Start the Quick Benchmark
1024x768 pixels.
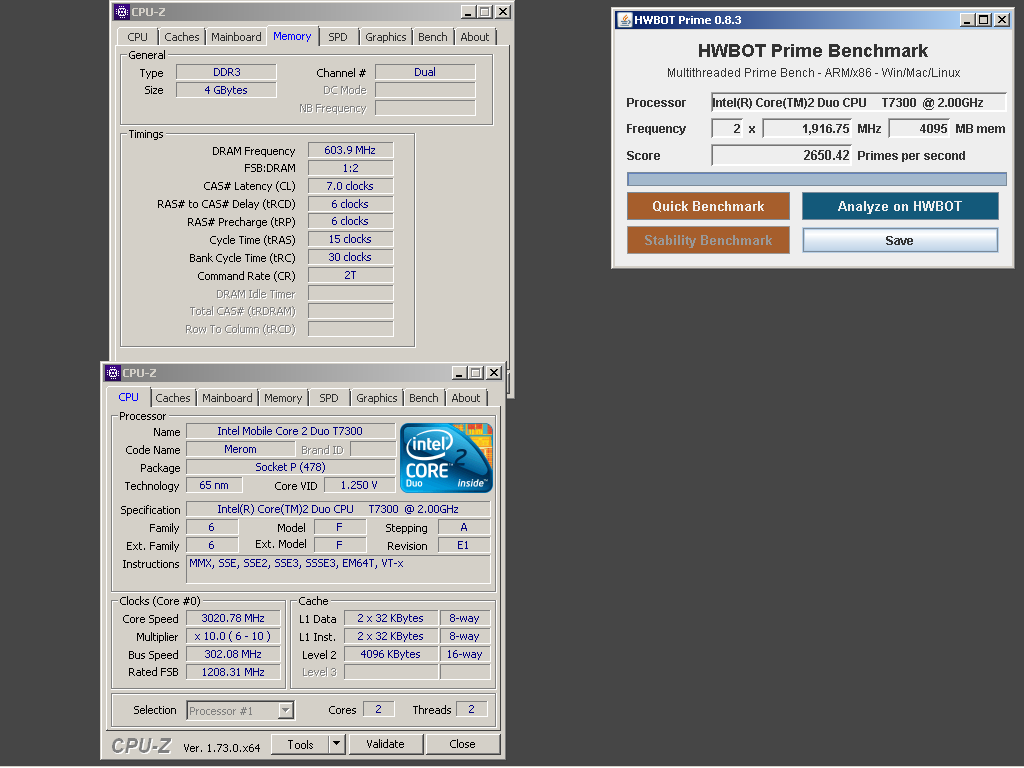click(708, 206)
